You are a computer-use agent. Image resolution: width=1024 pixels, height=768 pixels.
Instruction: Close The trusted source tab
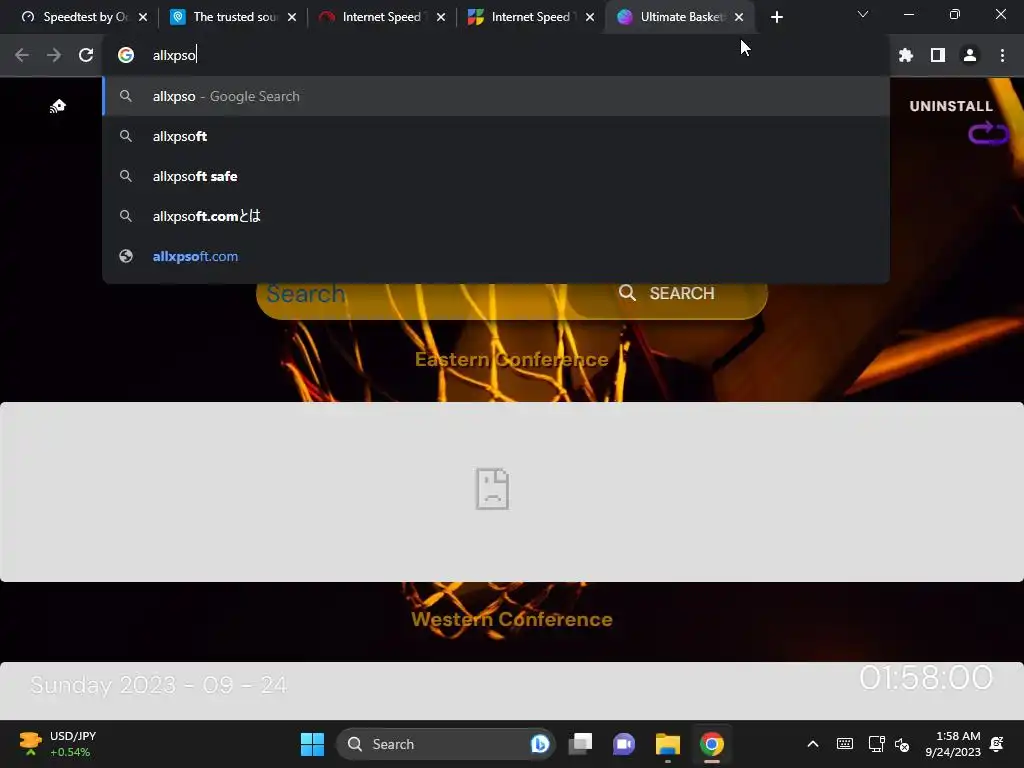[292, 17]
